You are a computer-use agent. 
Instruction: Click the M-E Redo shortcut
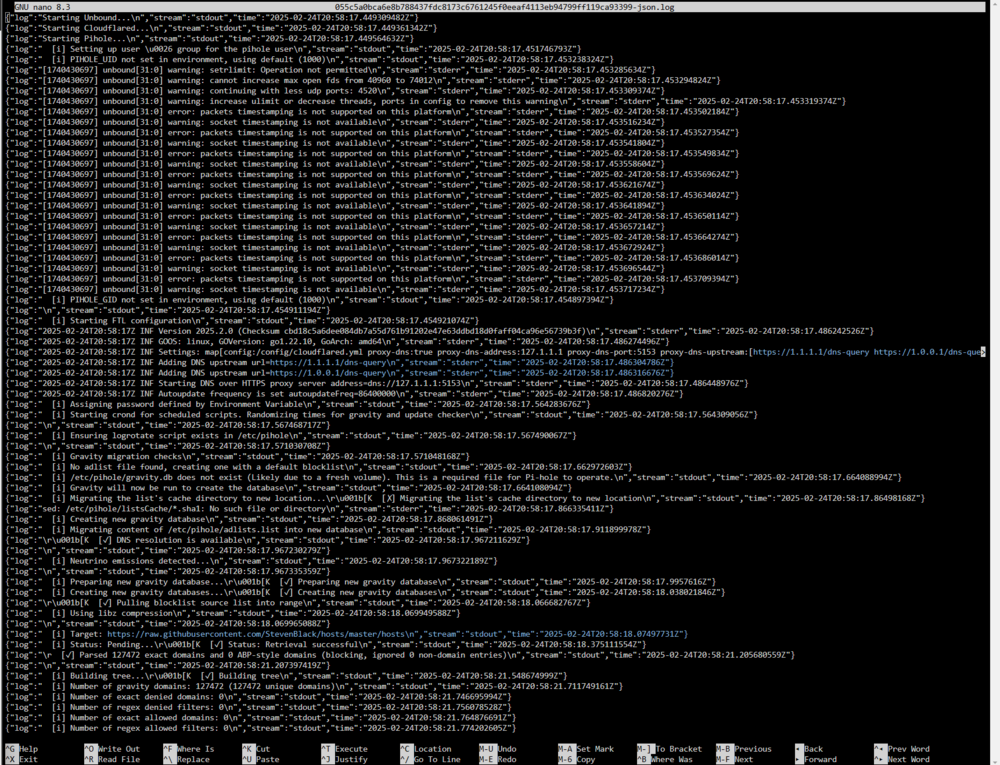[498, 759]
